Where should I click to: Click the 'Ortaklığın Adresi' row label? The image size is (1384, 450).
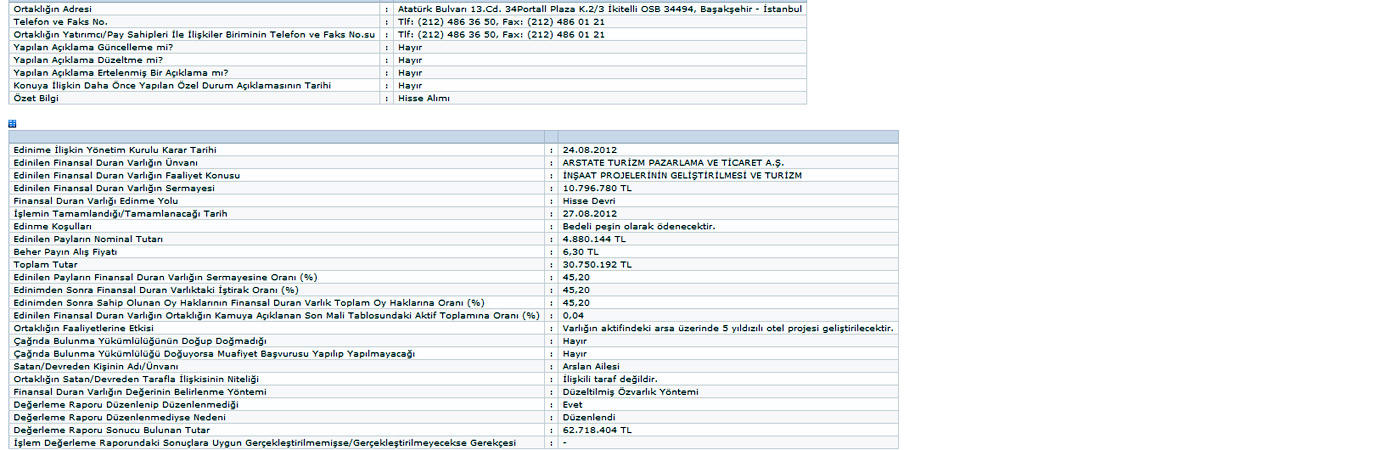click(x=51, y=9)
